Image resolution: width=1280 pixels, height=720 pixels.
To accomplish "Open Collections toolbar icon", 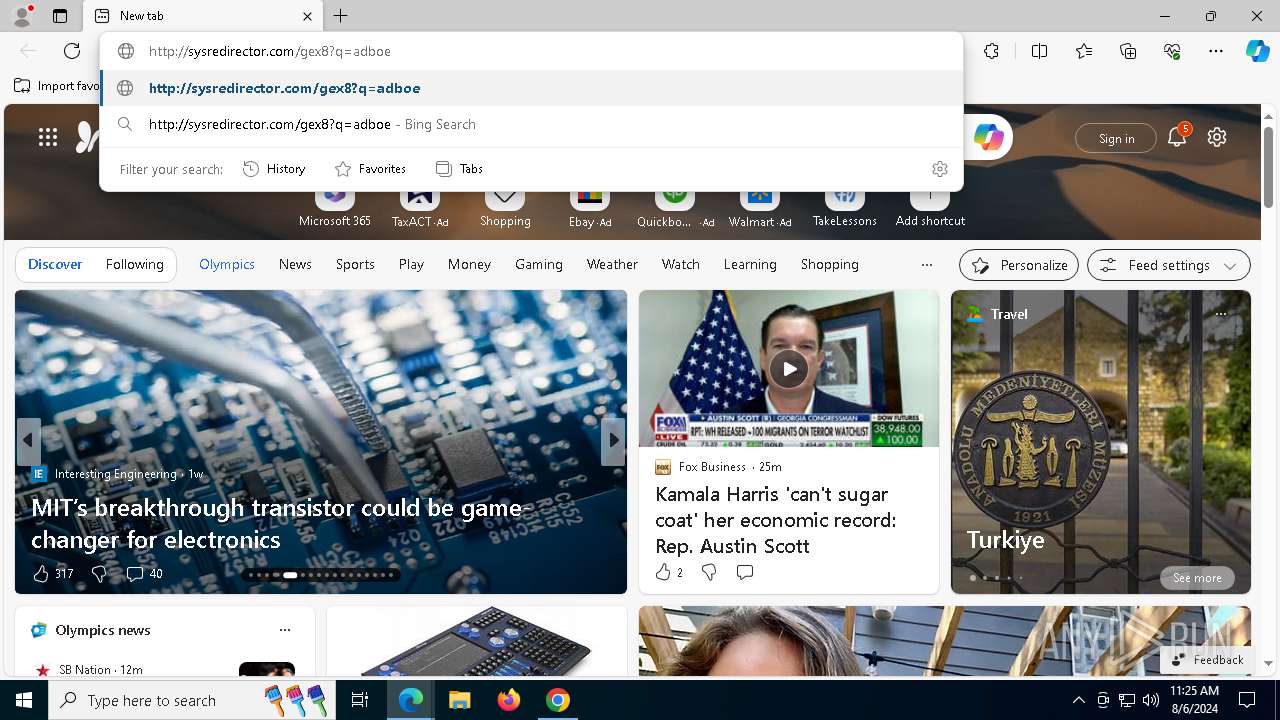I will click(1128, 51).
